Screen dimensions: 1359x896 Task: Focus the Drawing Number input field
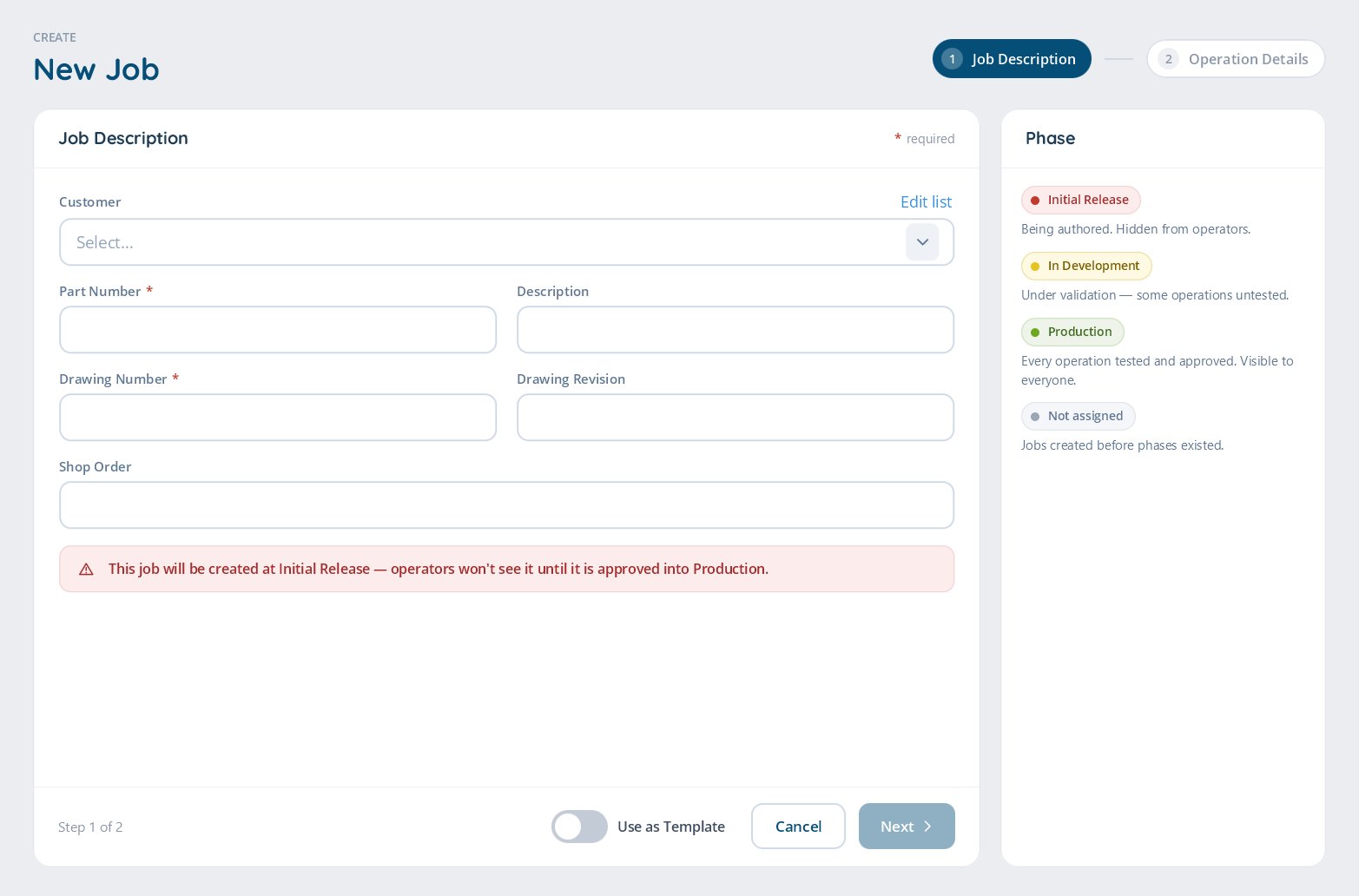point(278,418)
